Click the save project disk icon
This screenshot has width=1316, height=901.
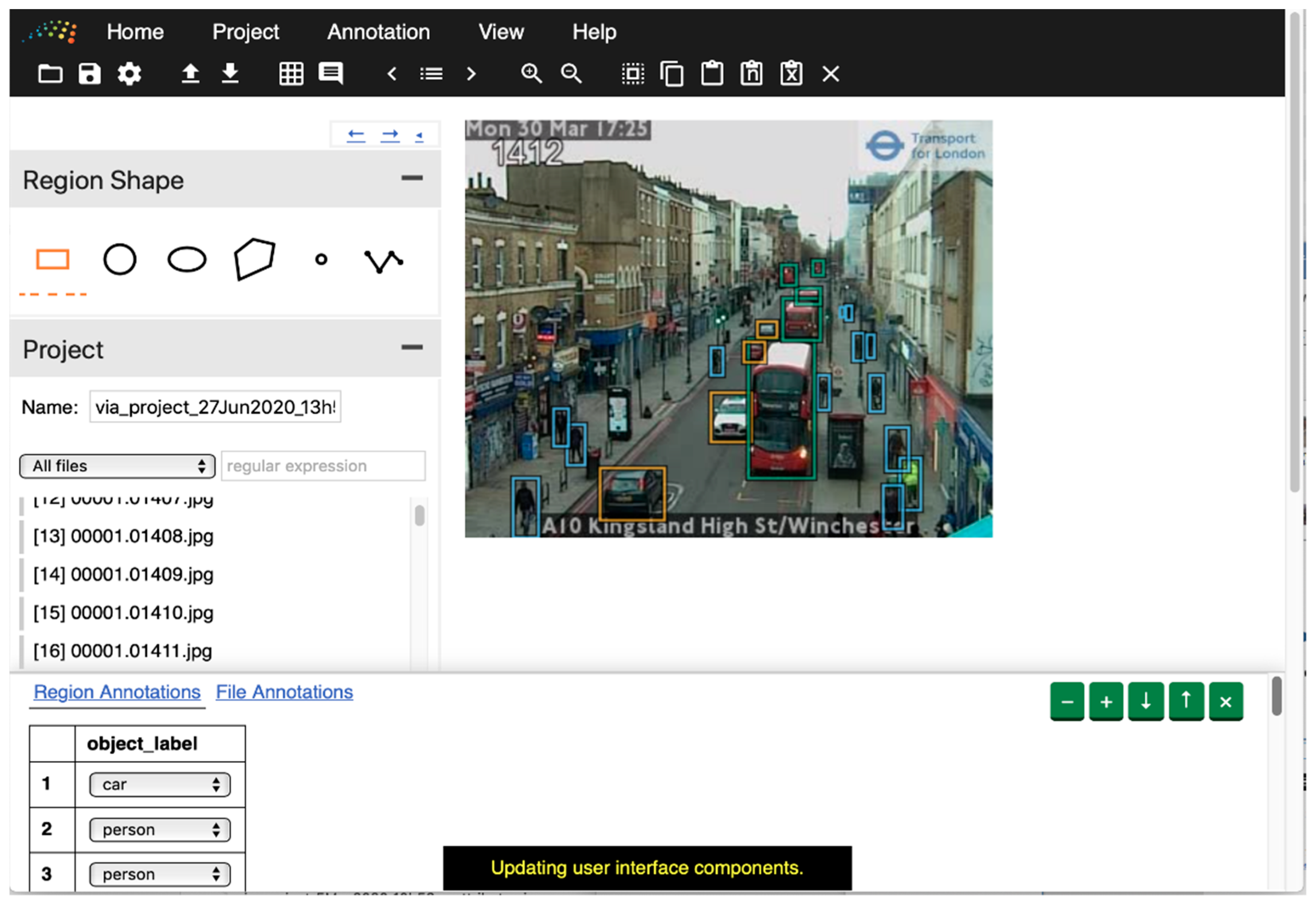pyautogui.click(x=89, y=74)
